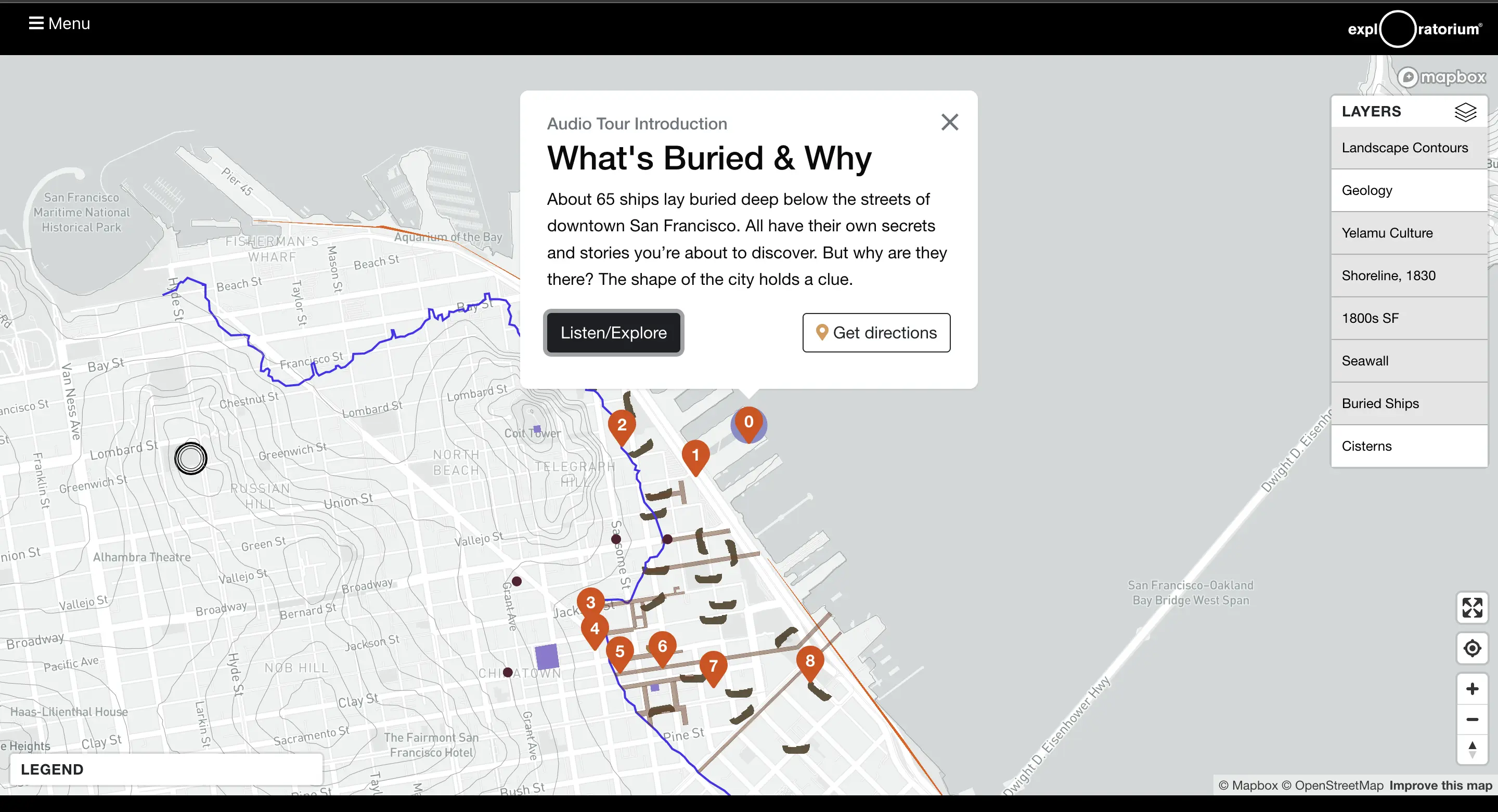Toggle the 1800s SF layer
This screenshot has height=812, width=1498.
pyautogui.click(x=1409, y=318)
